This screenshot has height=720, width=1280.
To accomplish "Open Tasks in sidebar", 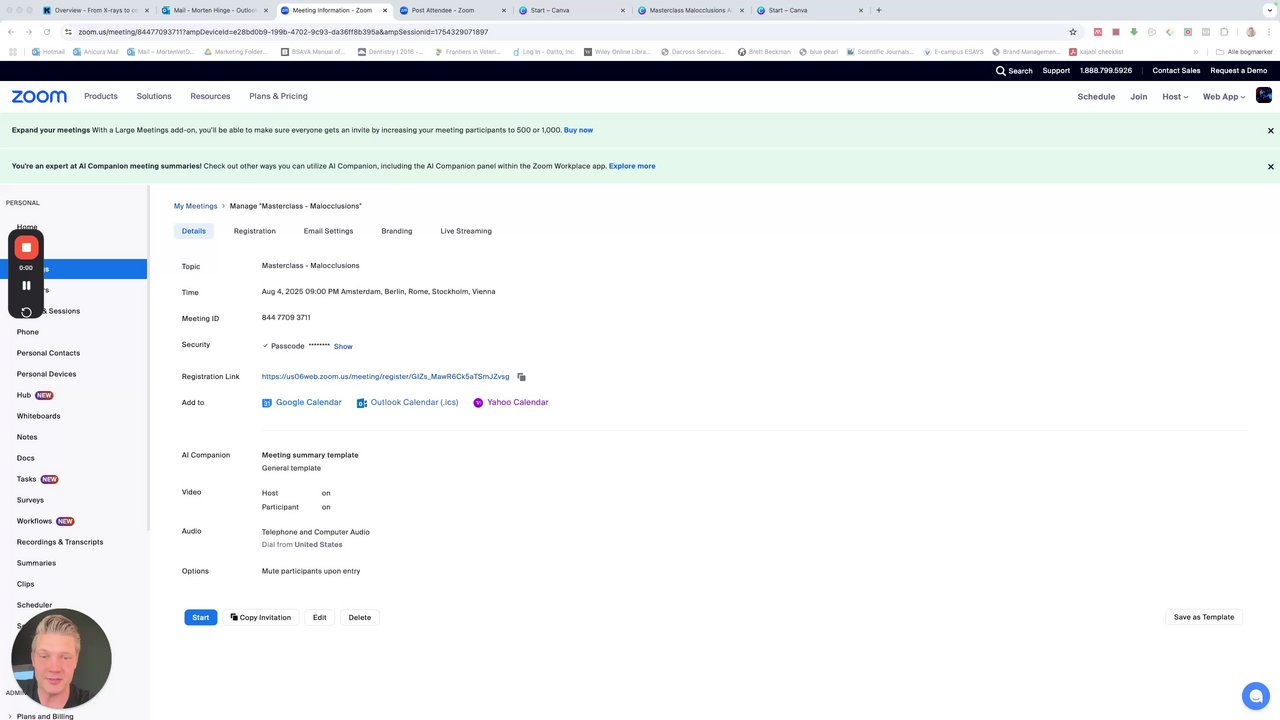I will 26,479.
